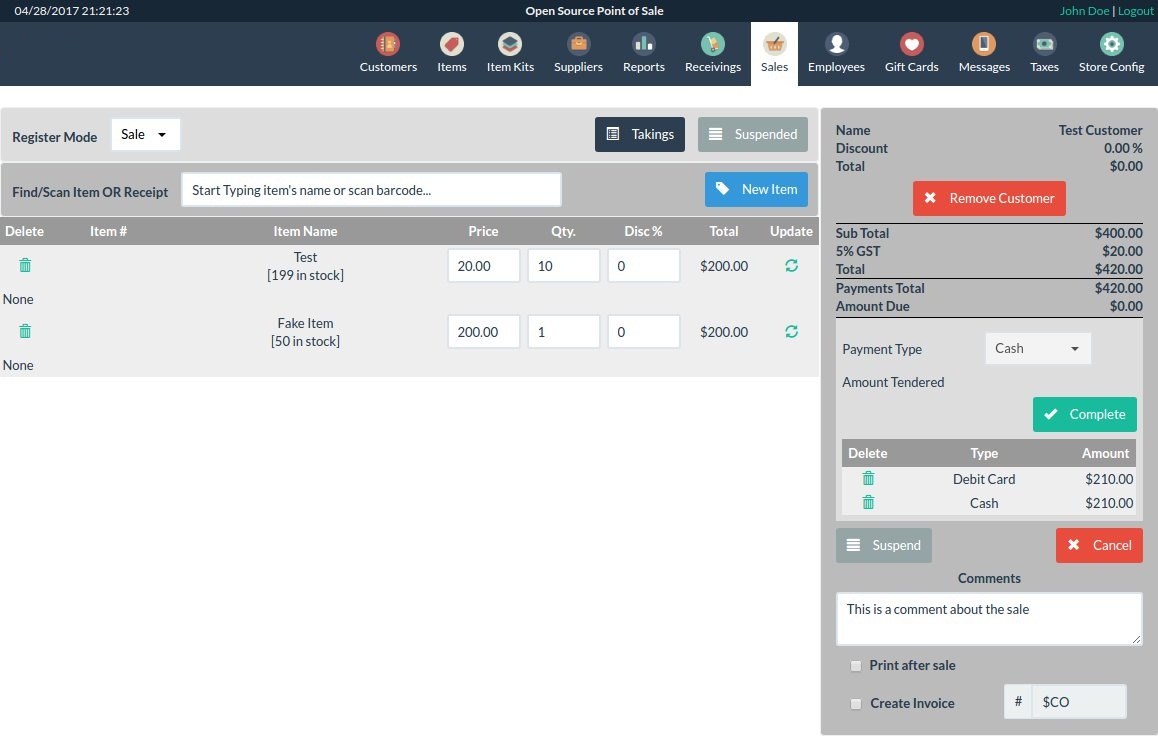
Task: Click the Debit Card payment type text
Action: pos(984,479)
